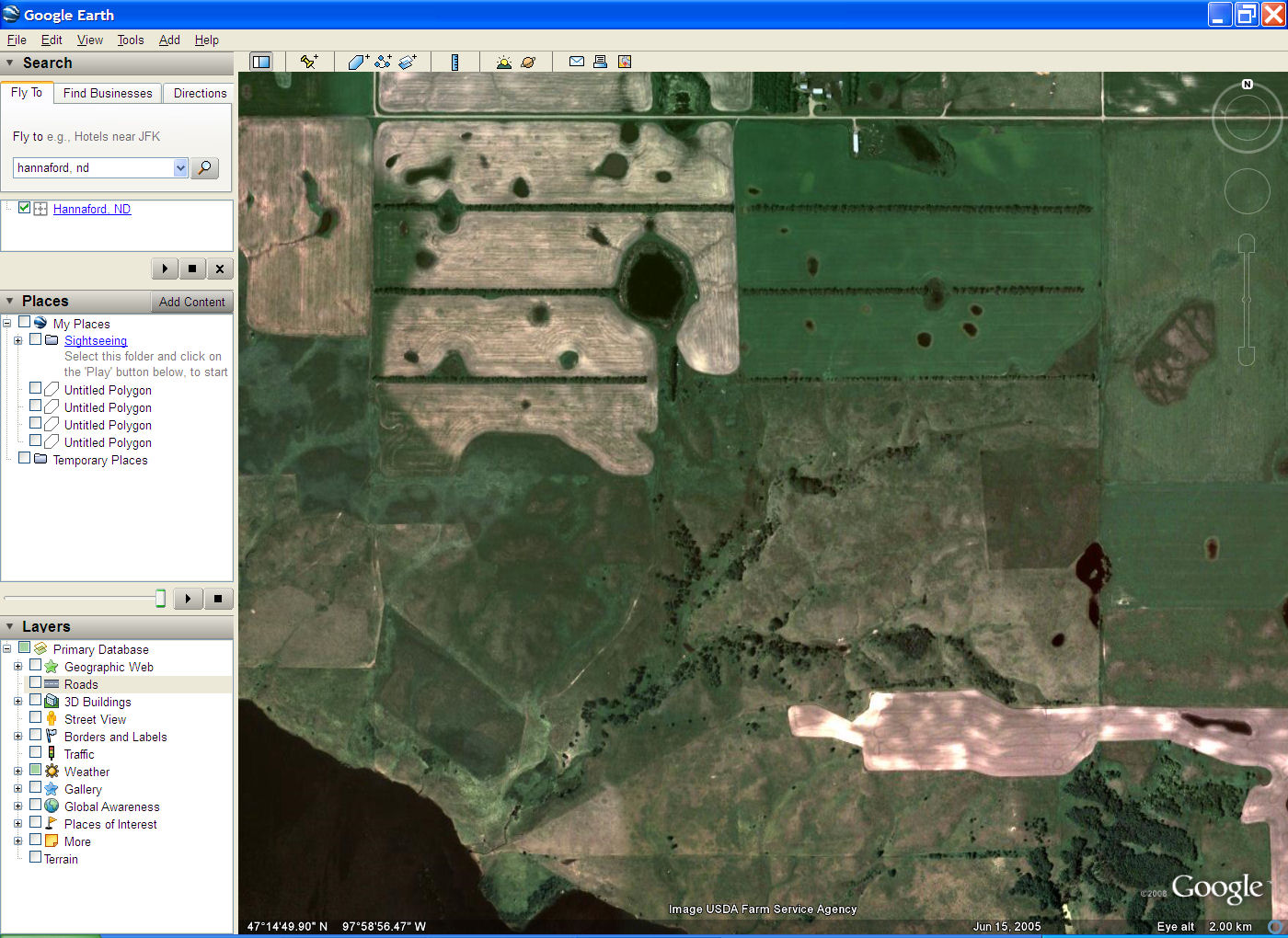Switch planets with the Saturn icon
This screenshot has width=1288, height=938.
click(528, 62)
